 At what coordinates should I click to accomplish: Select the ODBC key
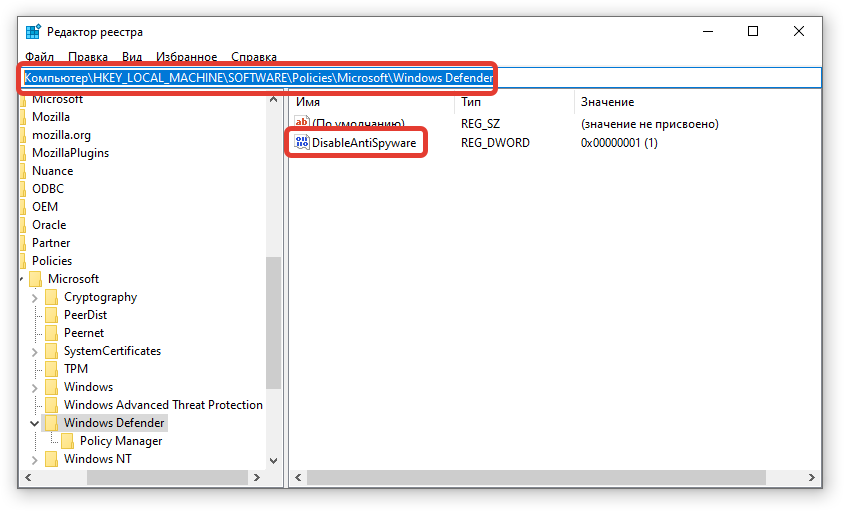pyautogui.click(x=48, y=189)
